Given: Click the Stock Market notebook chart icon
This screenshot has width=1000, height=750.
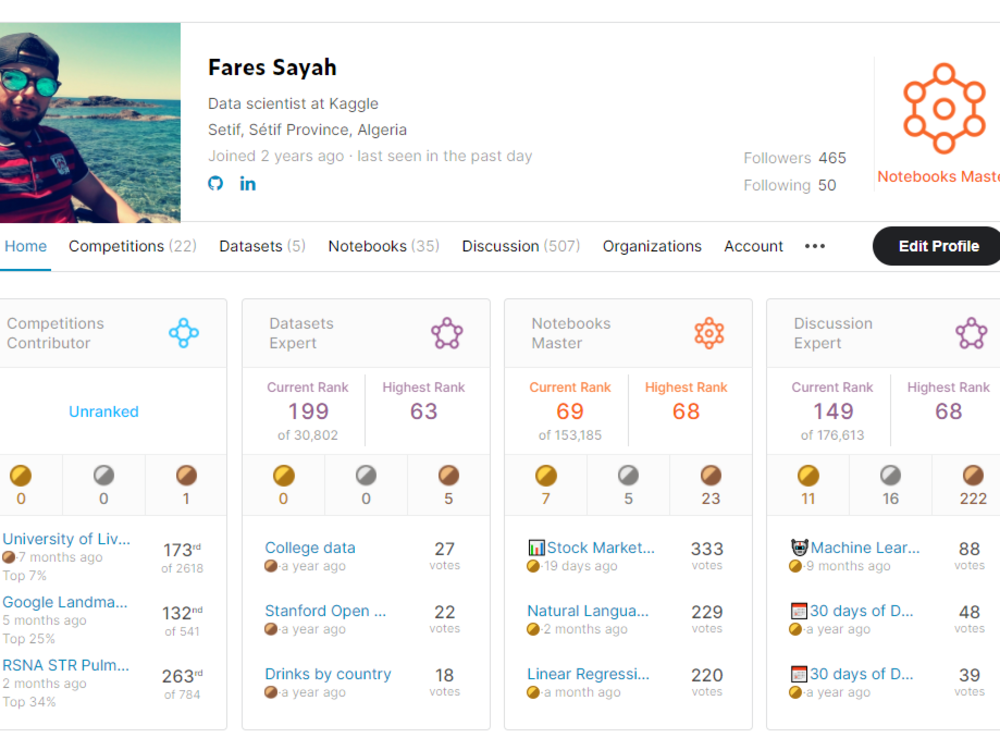Looking at the screenshot, I should pos(536,547).
